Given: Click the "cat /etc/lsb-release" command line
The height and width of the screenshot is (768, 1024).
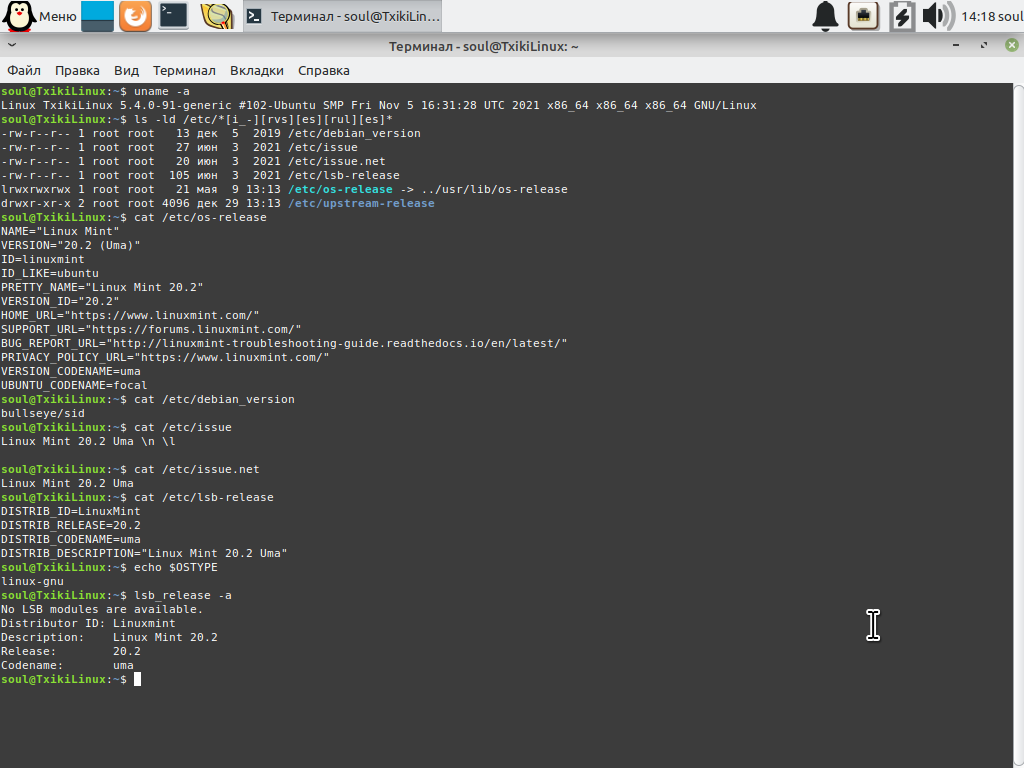Looking at the screenshot, I should pyautogui.click(x=204, y=497).
